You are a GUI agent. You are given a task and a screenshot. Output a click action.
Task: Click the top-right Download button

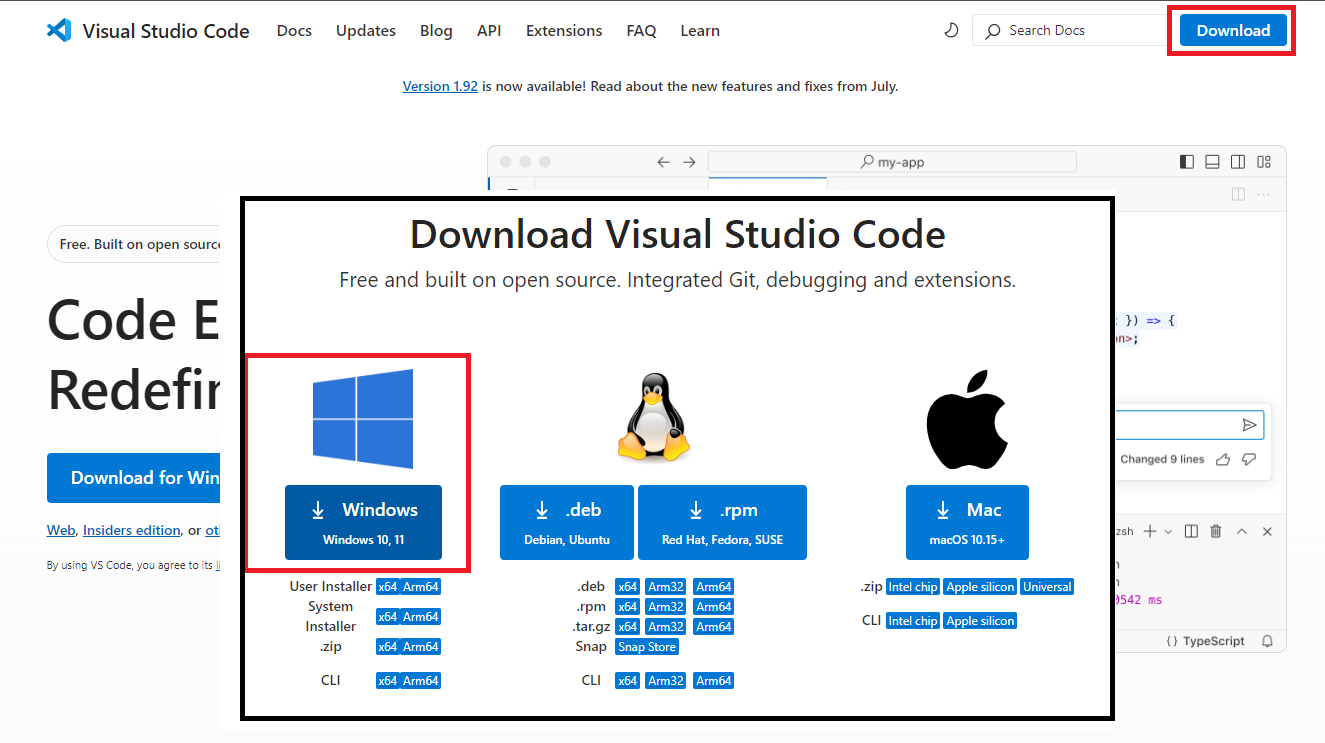pos(1233,30)
